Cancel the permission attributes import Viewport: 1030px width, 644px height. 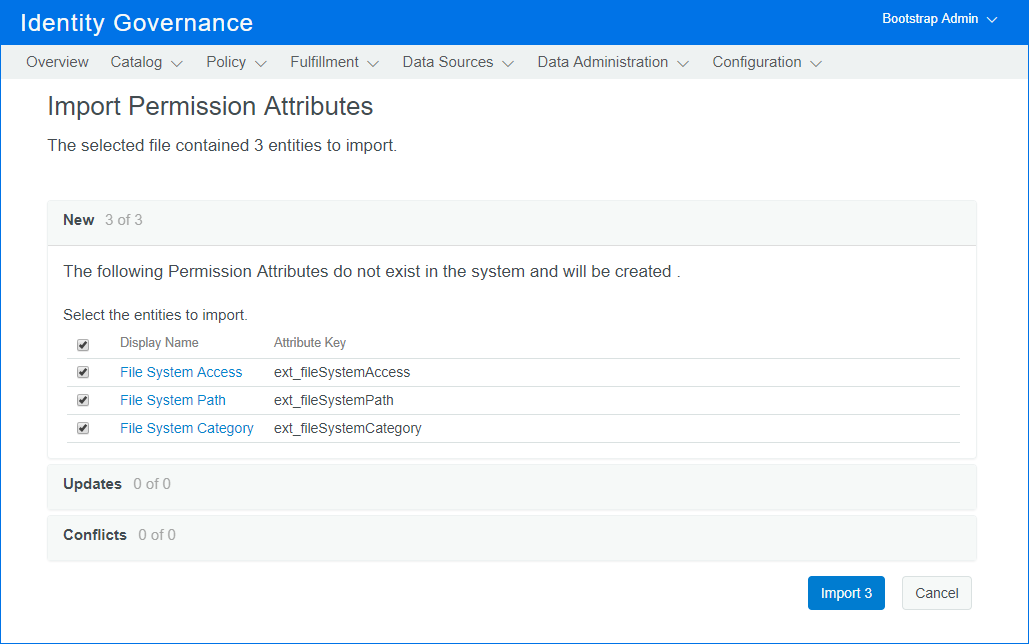(936, 593)
